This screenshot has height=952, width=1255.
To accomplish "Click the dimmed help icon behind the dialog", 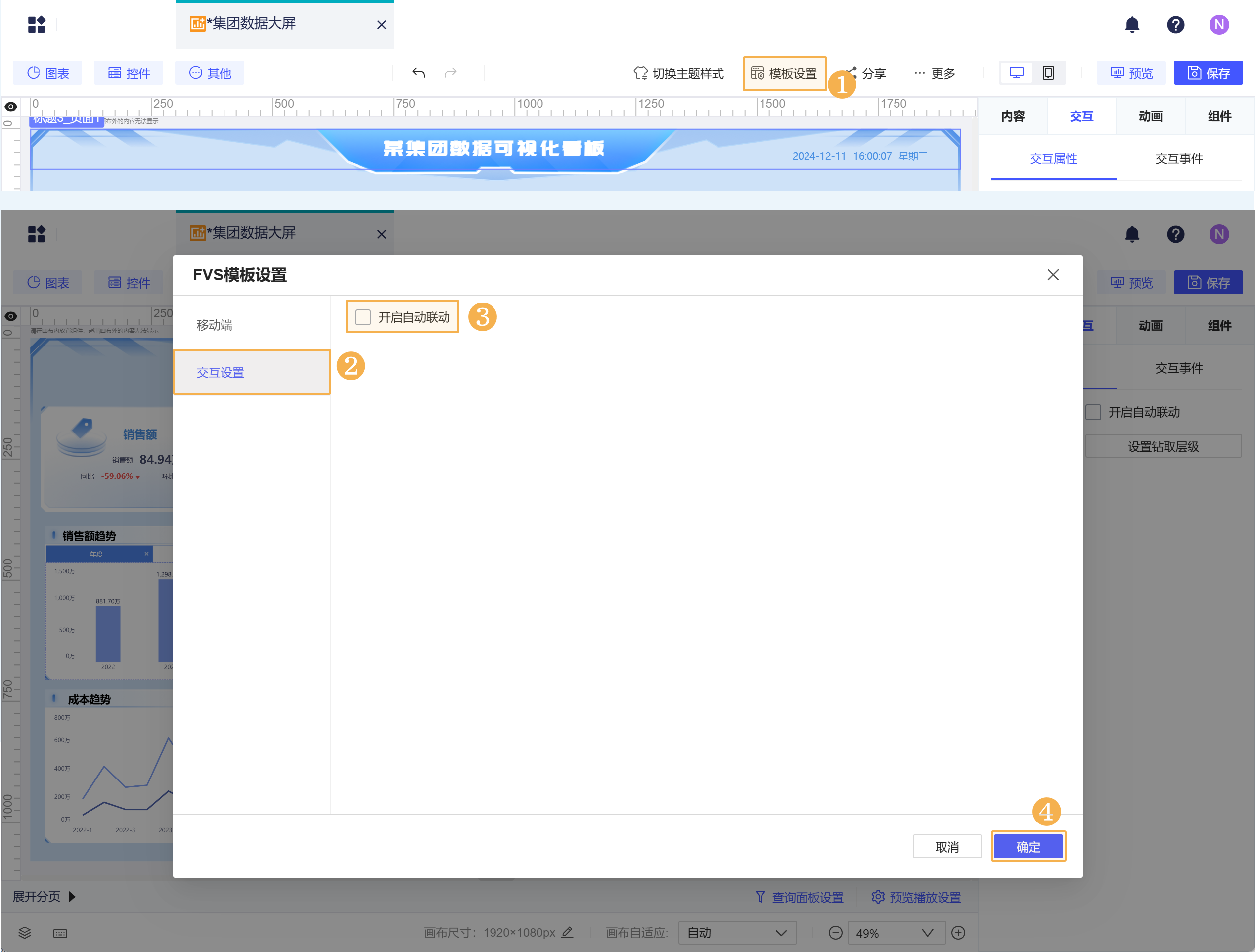I will click(x=1175, y=234).
